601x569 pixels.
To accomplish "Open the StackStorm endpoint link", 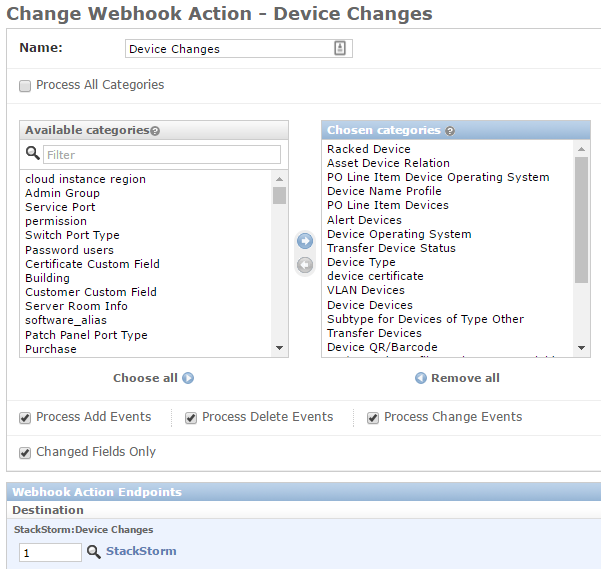I will point(141,551).
